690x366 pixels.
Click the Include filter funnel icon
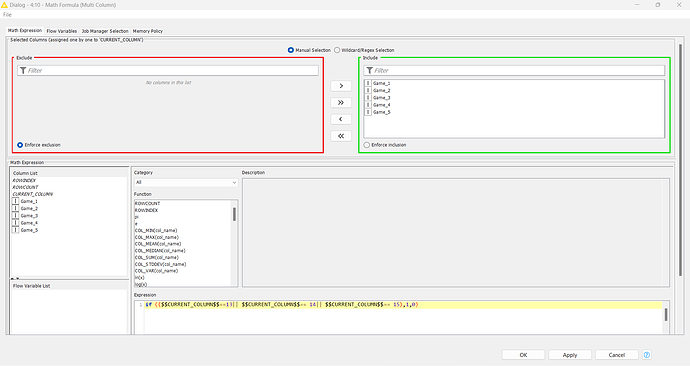[370, 70]
